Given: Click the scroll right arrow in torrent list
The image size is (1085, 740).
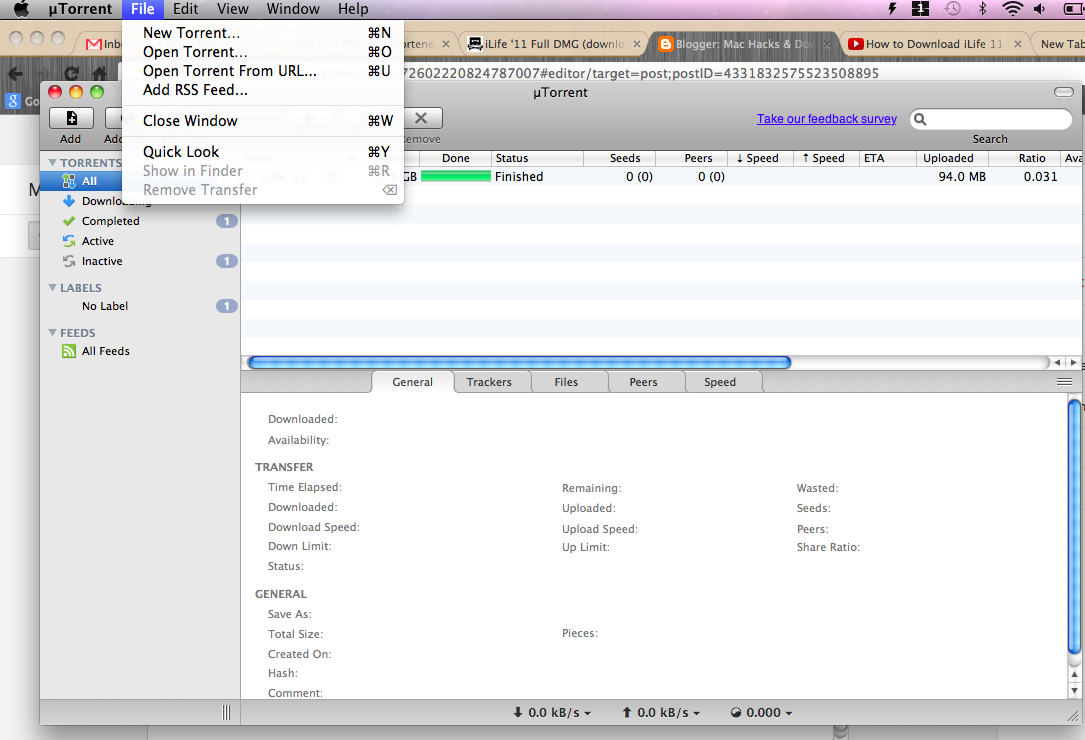Looking at the screenshot, I should (1073, 362).
